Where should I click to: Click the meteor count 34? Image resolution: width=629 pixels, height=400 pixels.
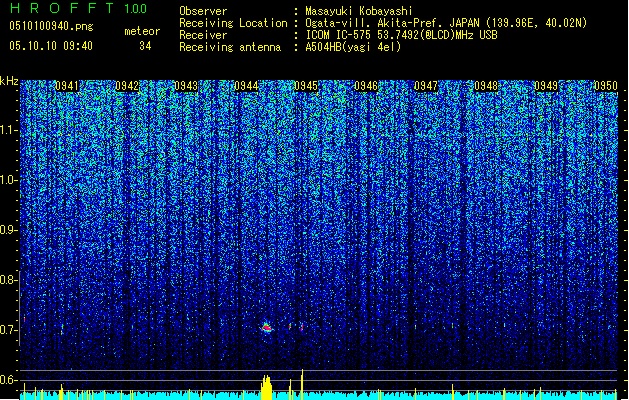pos(145,46)
